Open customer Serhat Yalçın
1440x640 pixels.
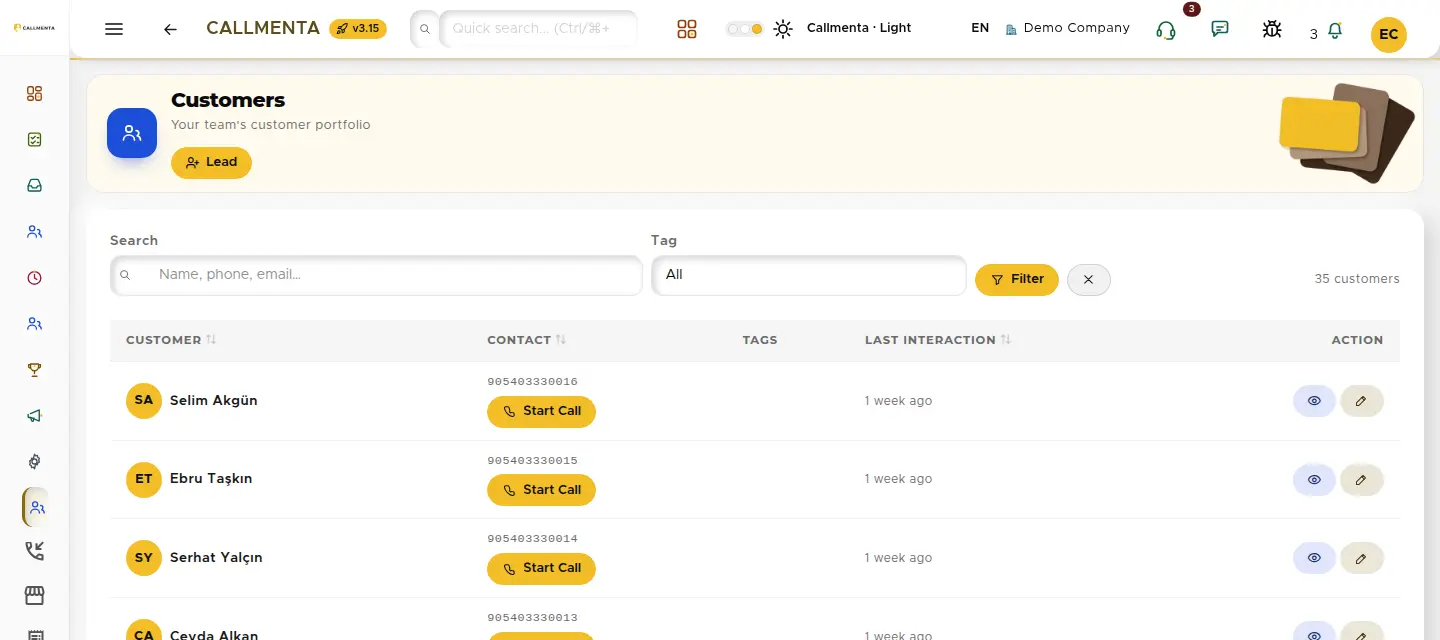[x=216, y=557]
